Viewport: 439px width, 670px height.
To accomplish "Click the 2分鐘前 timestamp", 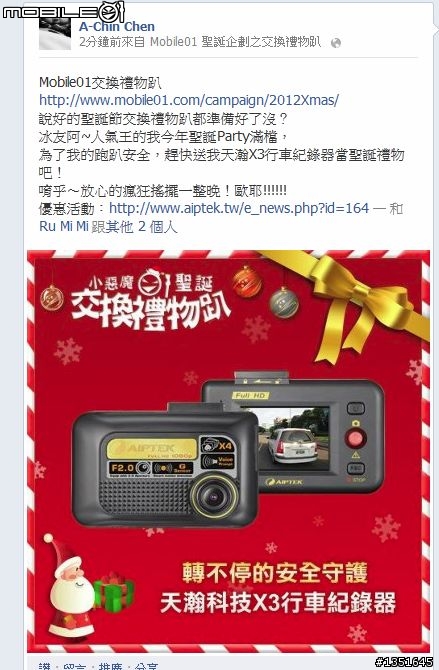I will pyautogui.click(x=100, y=42).
